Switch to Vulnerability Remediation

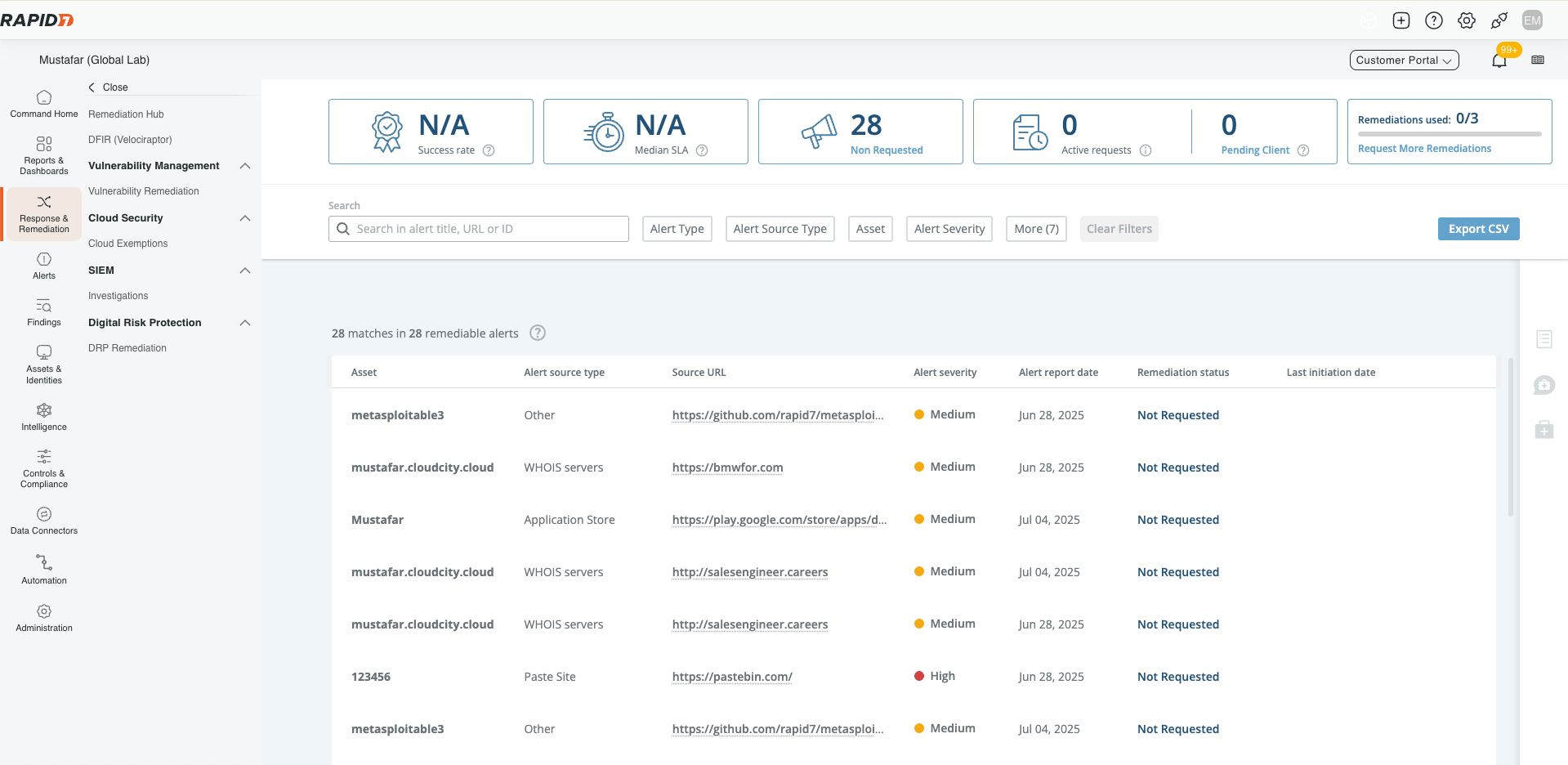coord(144,190)
